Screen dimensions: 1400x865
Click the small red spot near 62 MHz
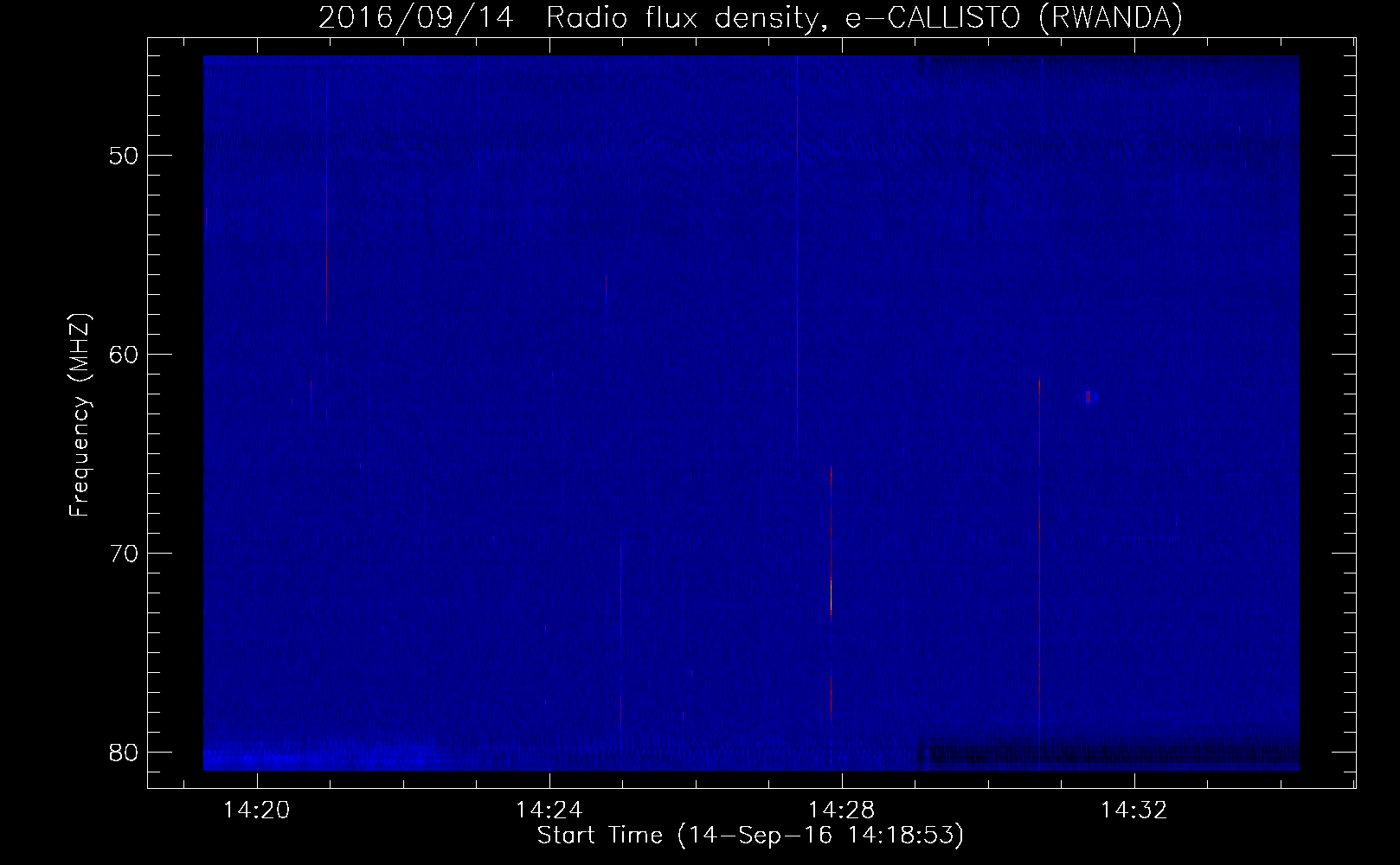click(1089, 397)
